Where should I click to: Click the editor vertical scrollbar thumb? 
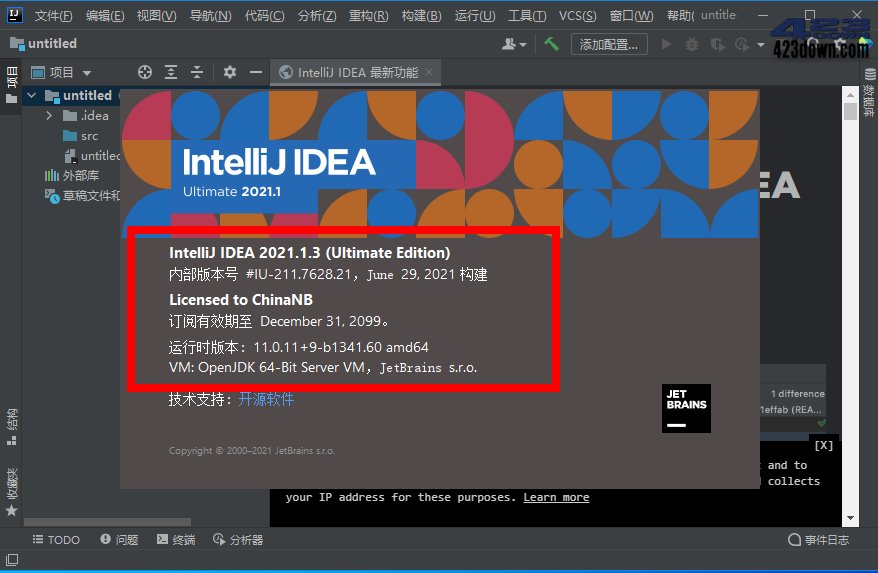(x=850, y=109)
